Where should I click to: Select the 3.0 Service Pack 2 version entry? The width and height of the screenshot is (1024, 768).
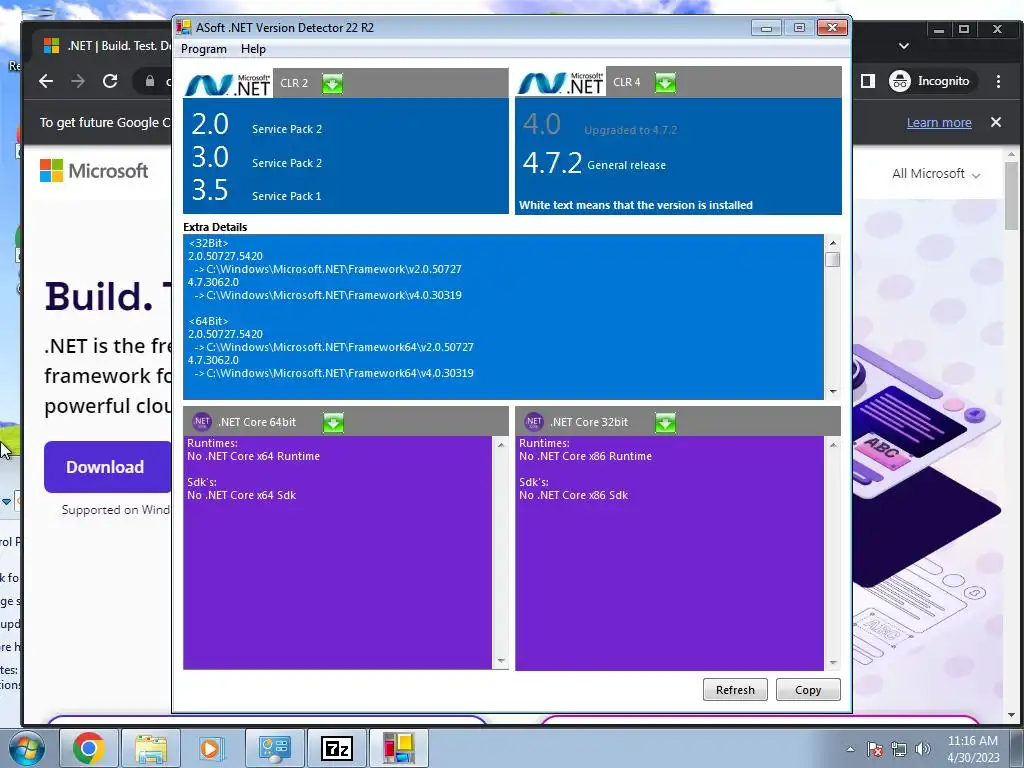click(257, 158)
